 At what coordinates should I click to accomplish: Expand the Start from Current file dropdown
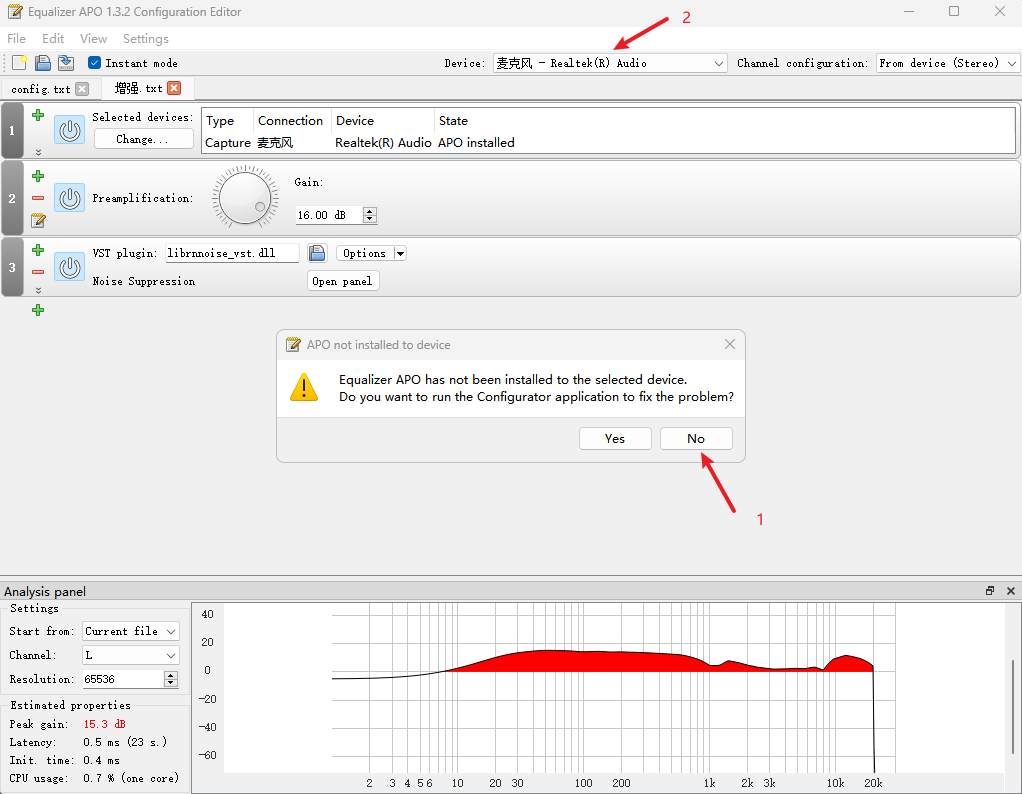tap(131, 631)
